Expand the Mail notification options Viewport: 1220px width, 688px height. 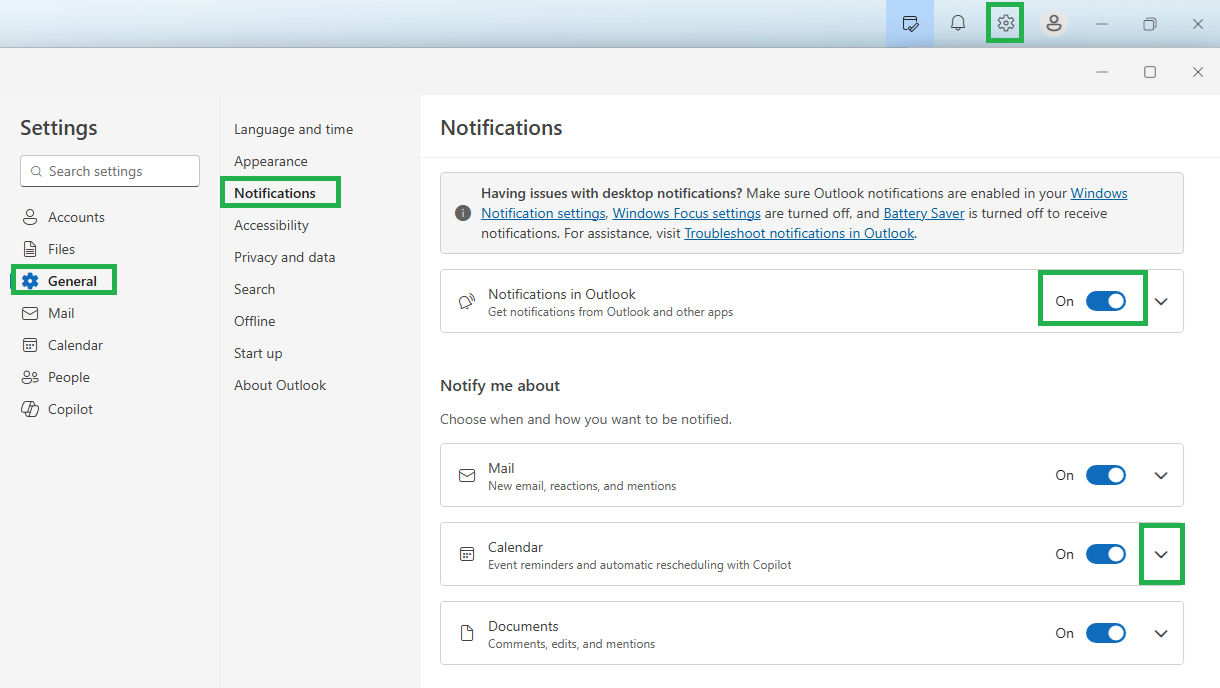point(1161,476)
